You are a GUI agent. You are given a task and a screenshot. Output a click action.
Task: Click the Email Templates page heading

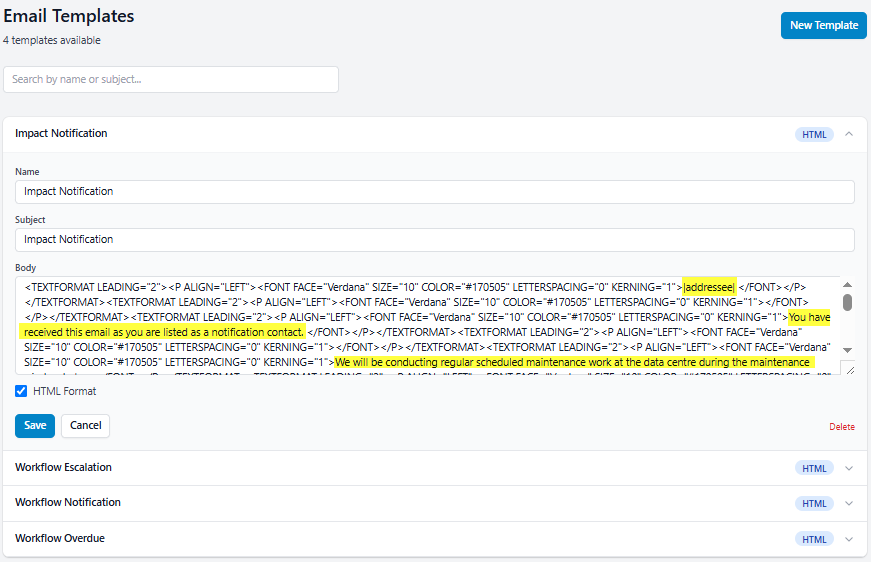[x=69, y=16]
